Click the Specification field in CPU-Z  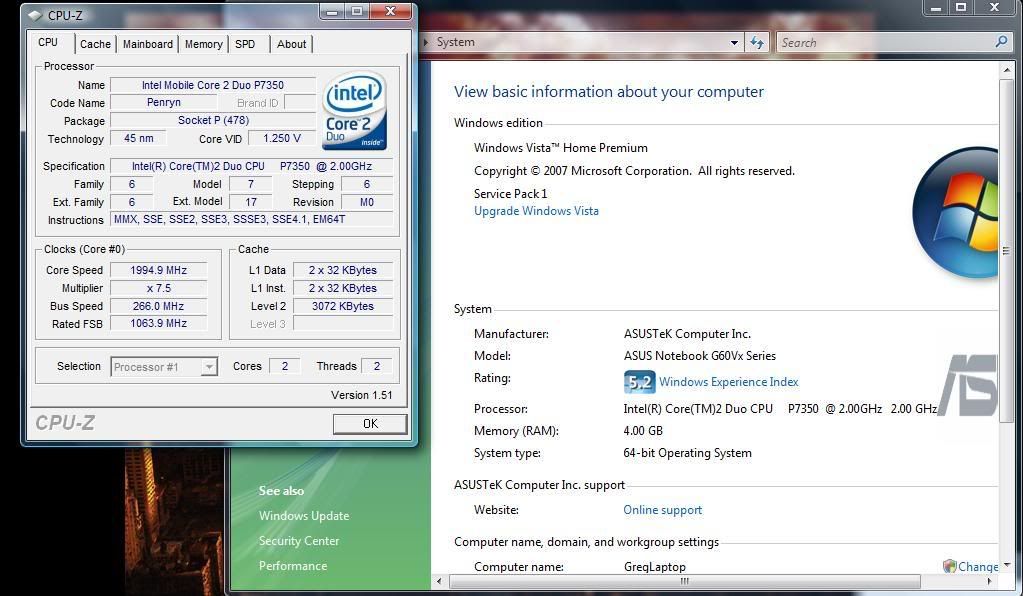(252, 166)
